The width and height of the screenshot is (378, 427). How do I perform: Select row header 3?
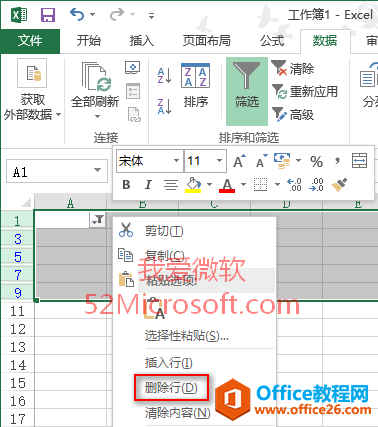pyautogui.click(x=18, y=239)
